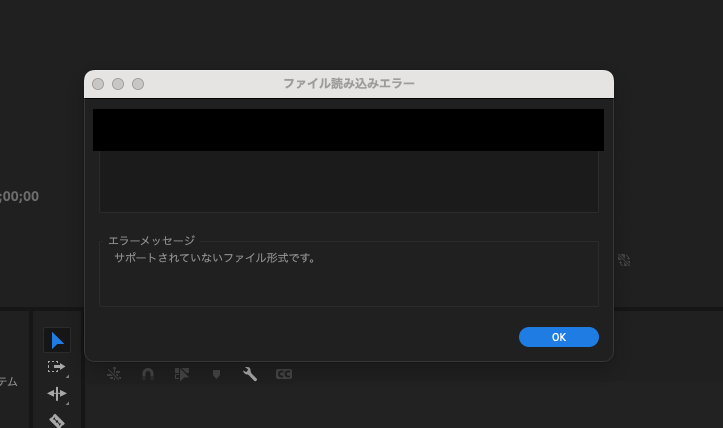Viewport: 723px width, 428px height.
Task: Select the Selection arrow tool
Action: click(x=57, y=340)
